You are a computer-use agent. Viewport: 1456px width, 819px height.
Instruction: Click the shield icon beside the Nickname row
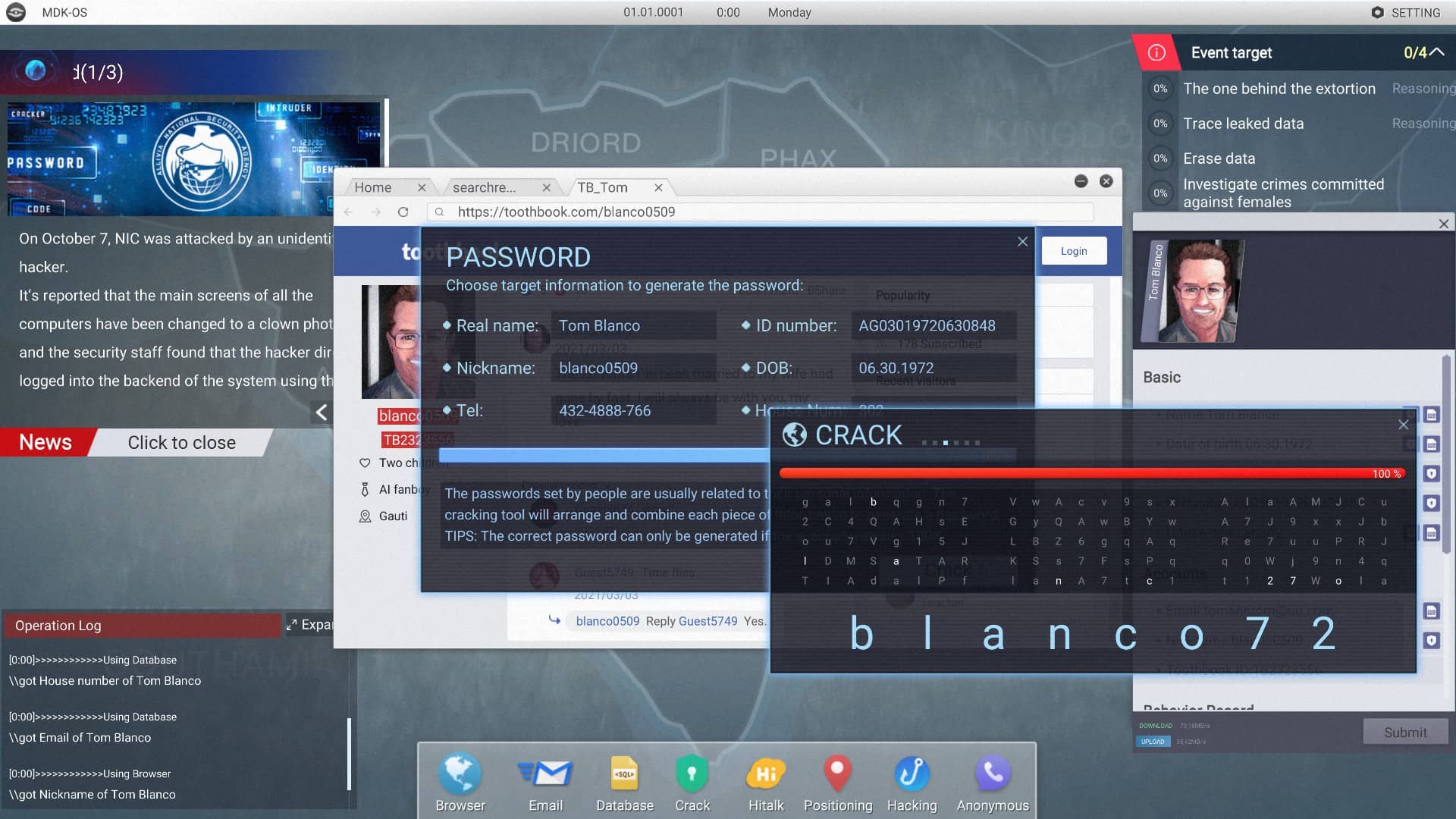[1431, 641]
